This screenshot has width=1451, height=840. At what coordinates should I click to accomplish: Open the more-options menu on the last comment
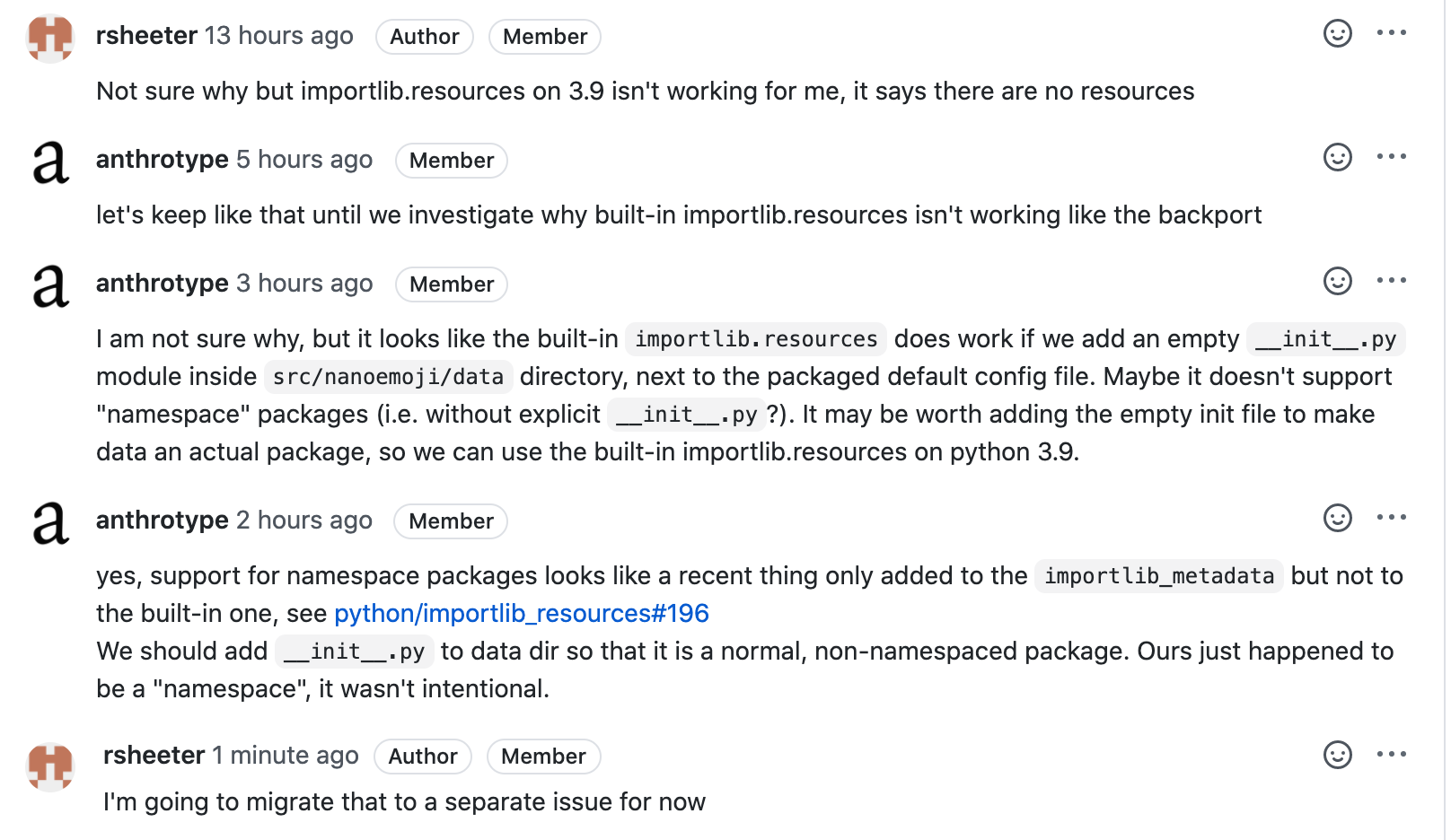coord(1392,755)
